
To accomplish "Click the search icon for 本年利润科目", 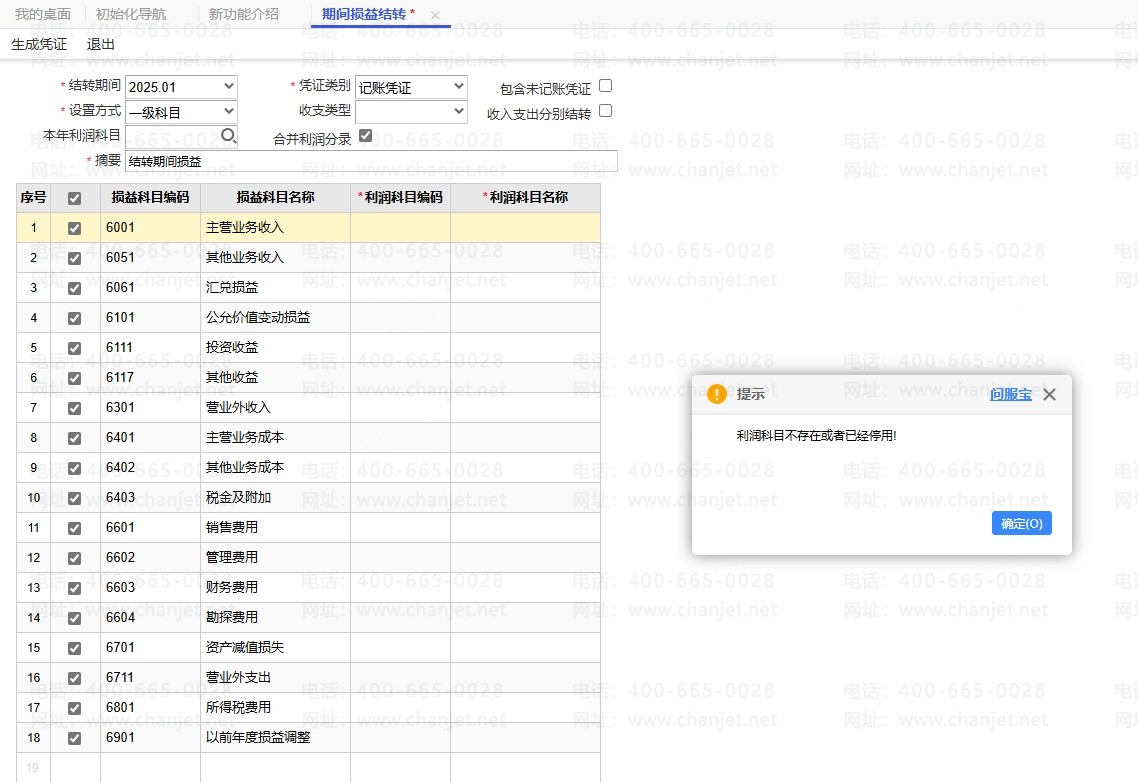I will click(x=229, y=135).
